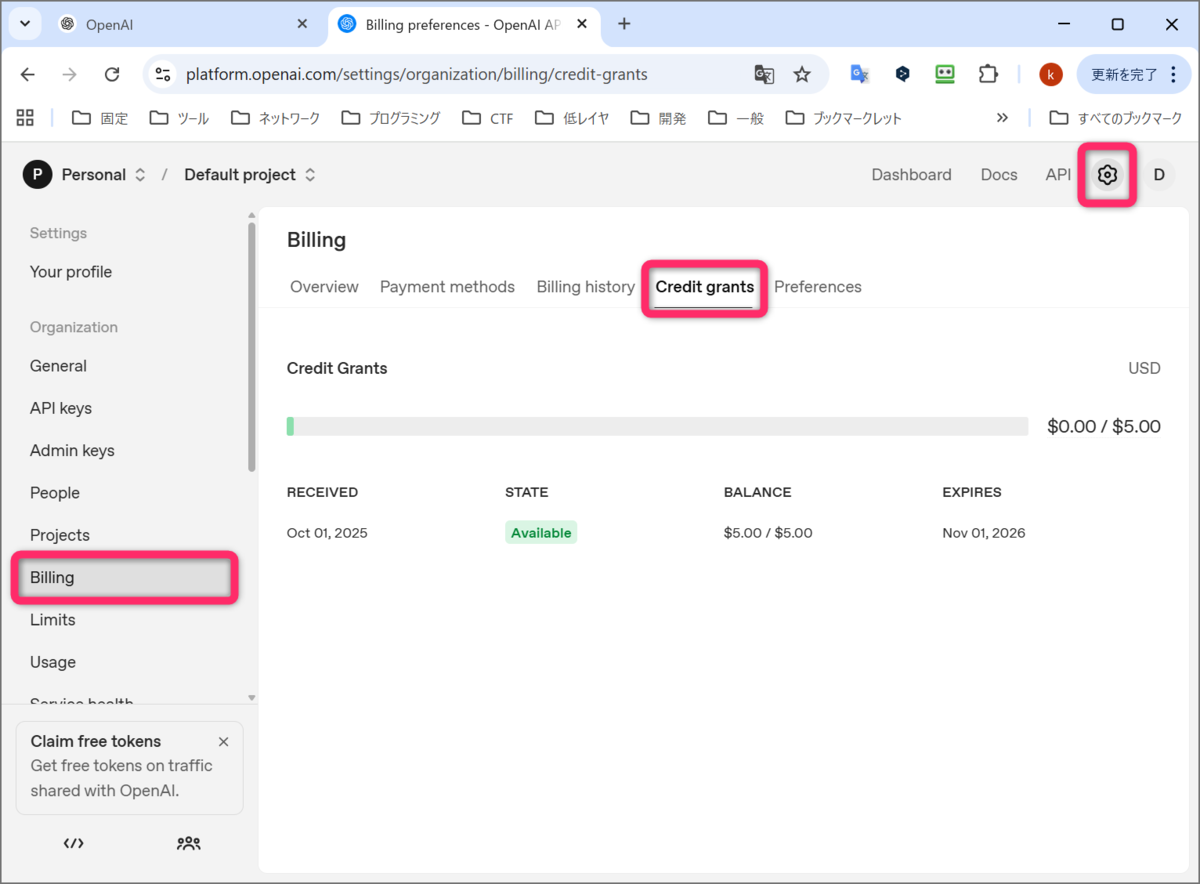Switch to the Overview billing tab
The width and height of the screenshot is (1200, 884).
coord(324,287)
